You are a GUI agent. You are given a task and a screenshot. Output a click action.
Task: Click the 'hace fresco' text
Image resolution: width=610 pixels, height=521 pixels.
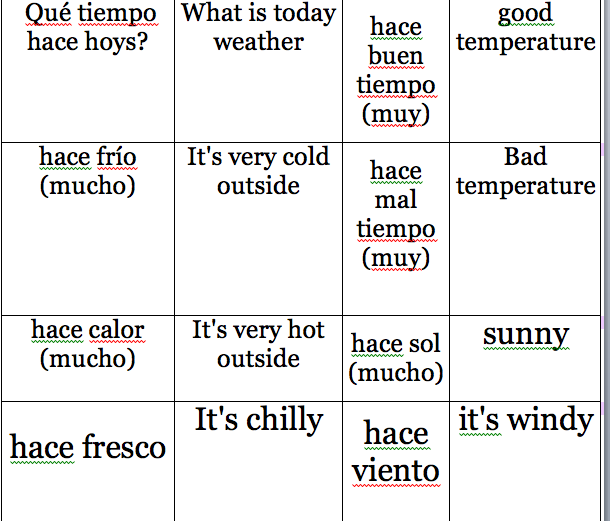point(87,447)
